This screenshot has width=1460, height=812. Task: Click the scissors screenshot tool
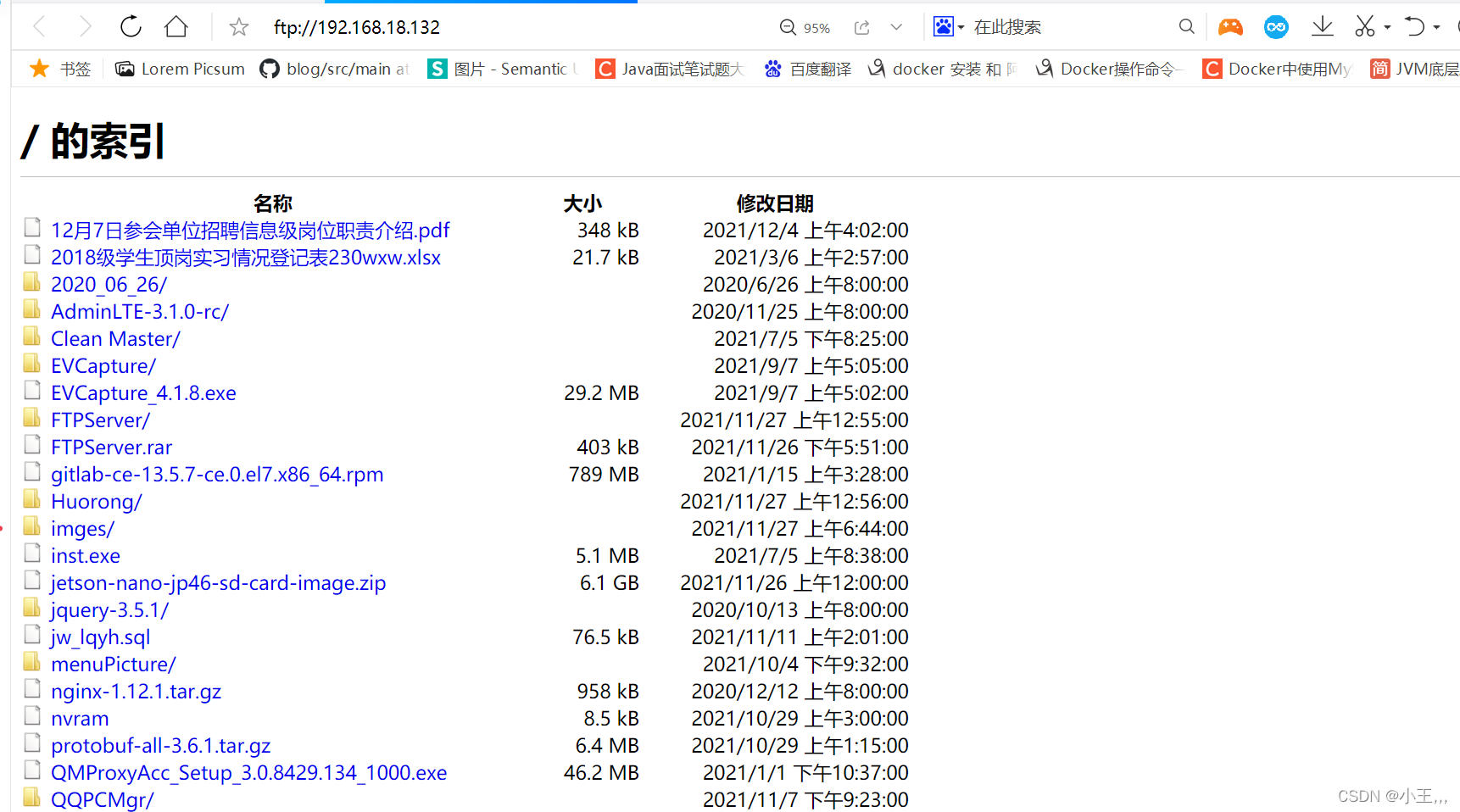[x=1364, y=27]
